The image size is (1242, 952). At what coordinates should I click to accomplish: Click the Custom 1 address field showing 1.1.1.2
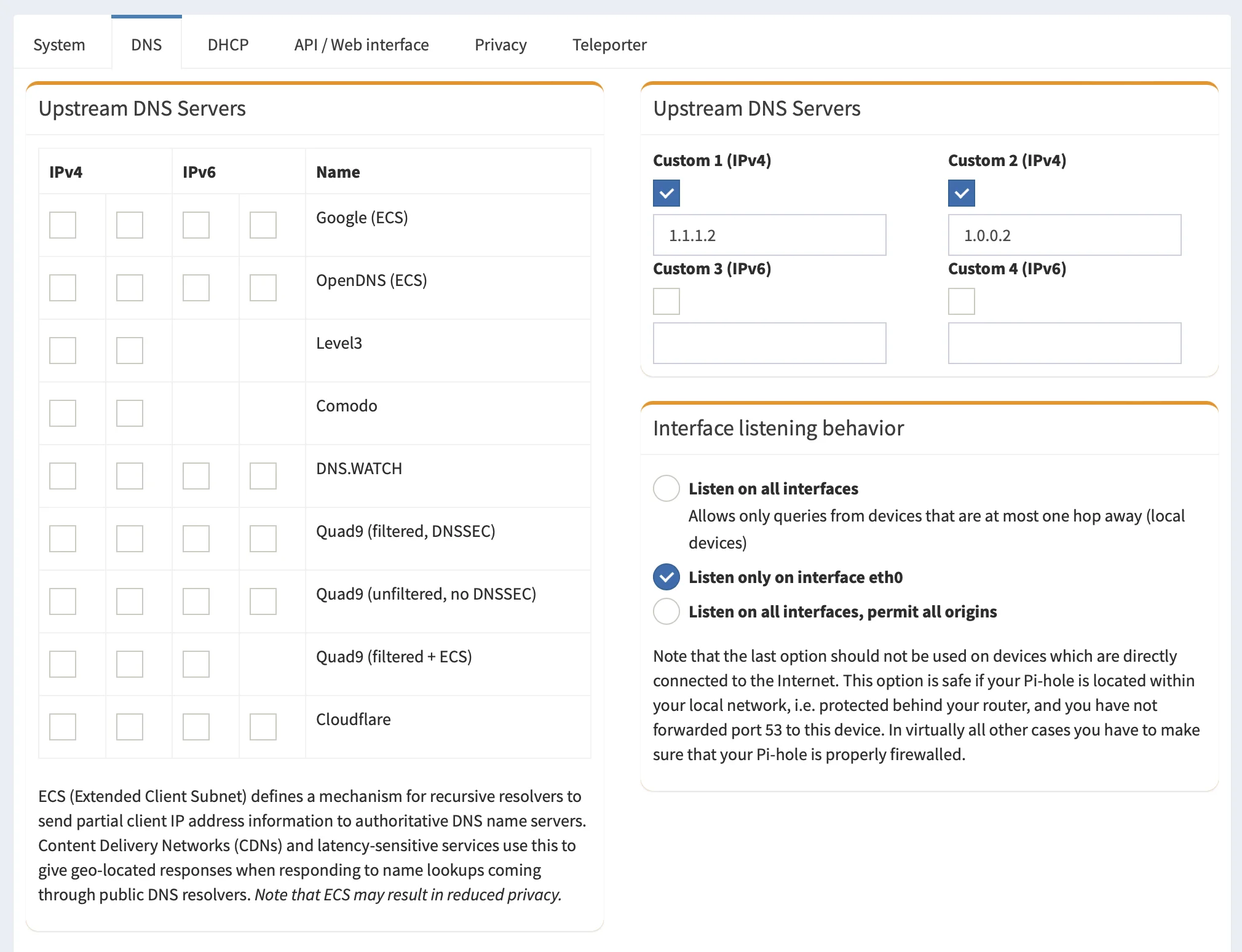(x=769, y=235)
